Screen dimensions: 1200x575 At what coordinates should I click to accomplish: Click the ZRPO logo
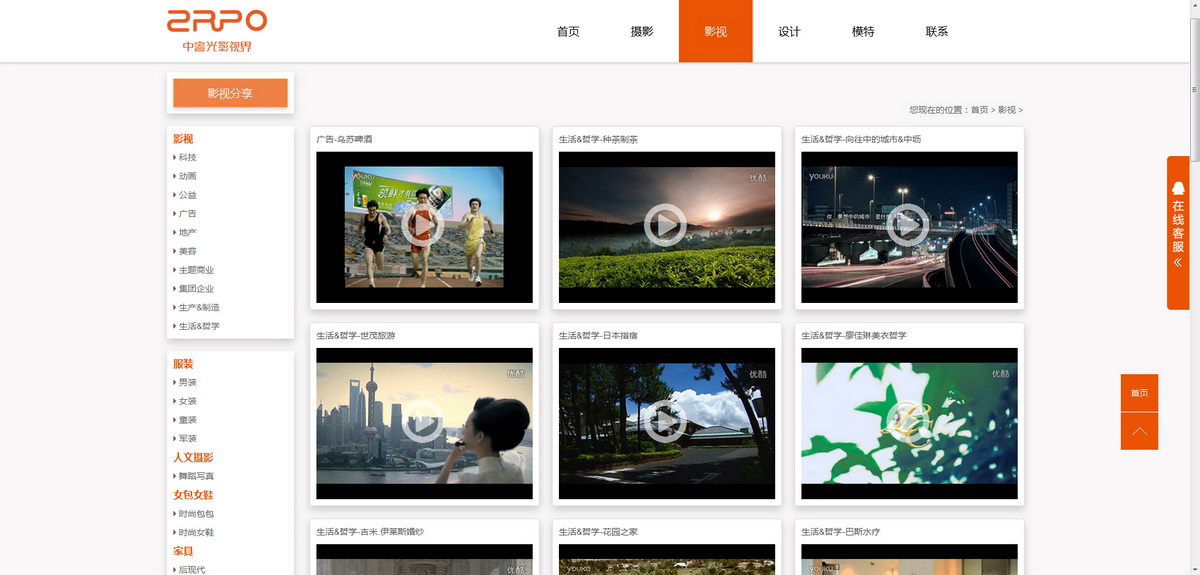click(x=217, y=31)
